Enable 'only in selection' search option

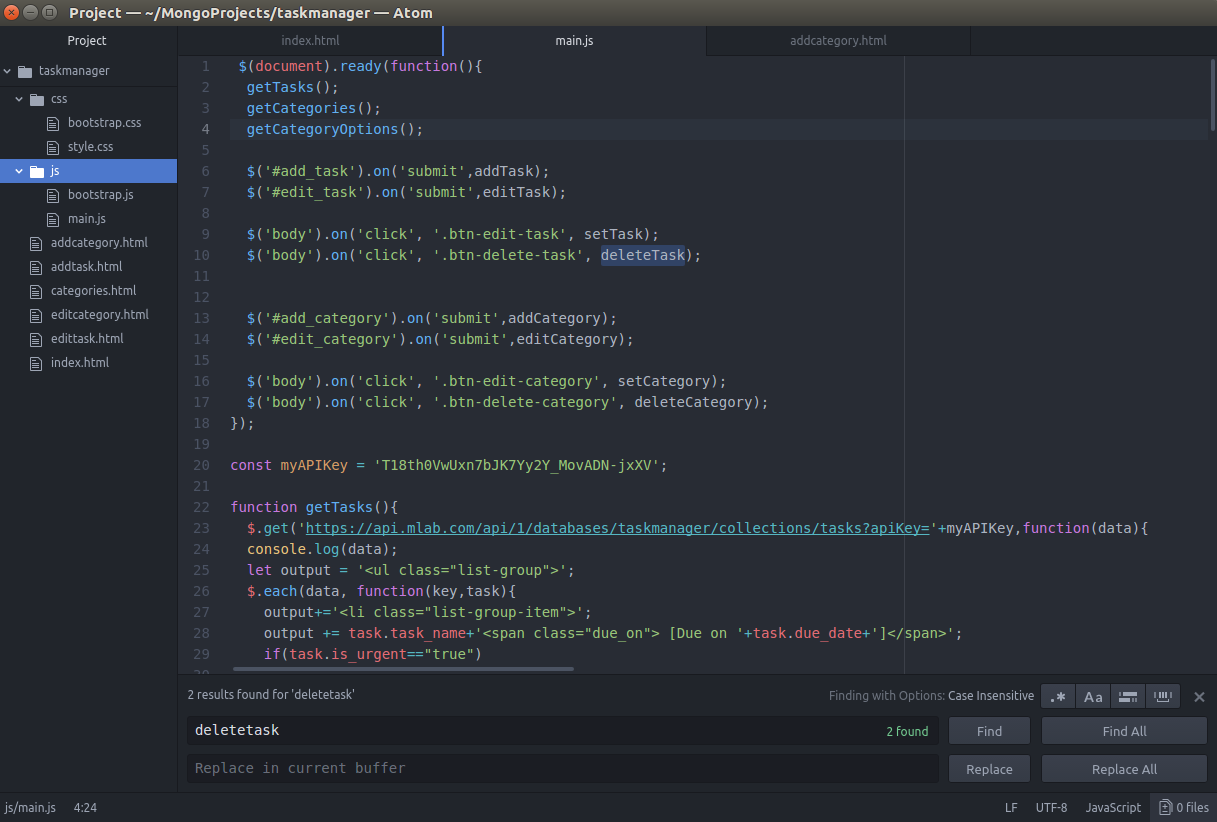1128,696
